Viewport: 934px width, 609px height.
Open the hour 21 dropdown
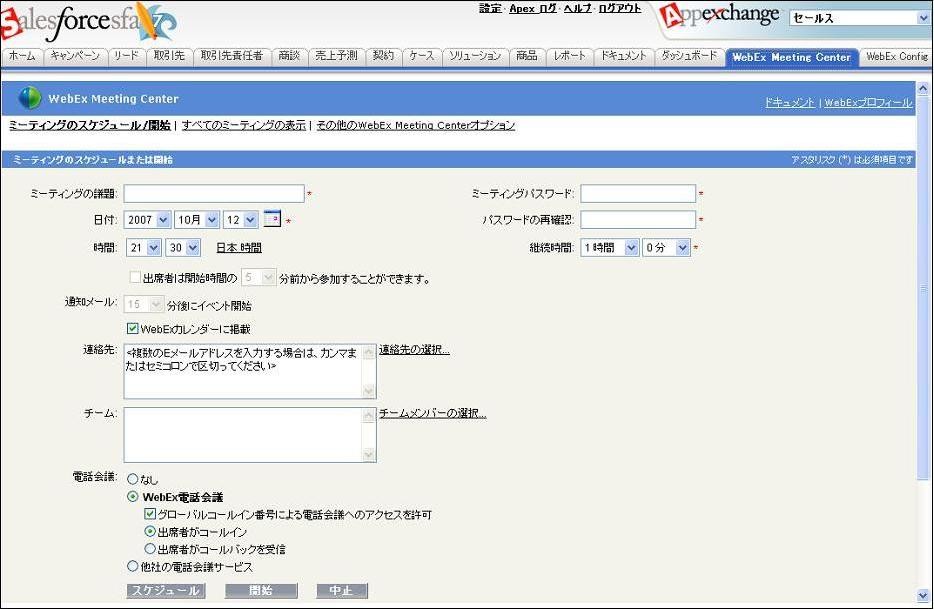[144, 247]
